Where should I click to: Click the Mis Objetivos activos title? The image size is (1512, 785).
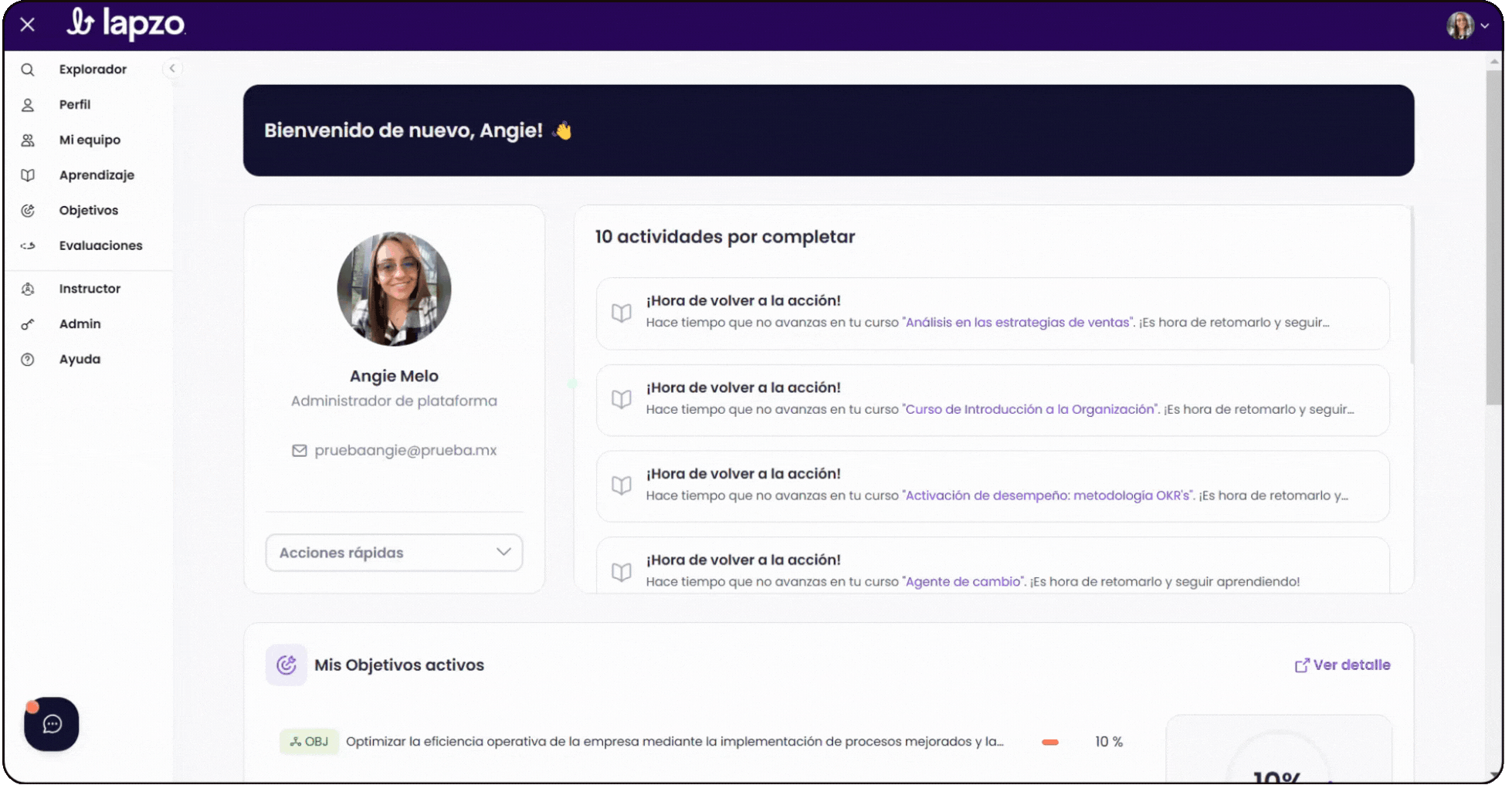click(x=399, y=665)
